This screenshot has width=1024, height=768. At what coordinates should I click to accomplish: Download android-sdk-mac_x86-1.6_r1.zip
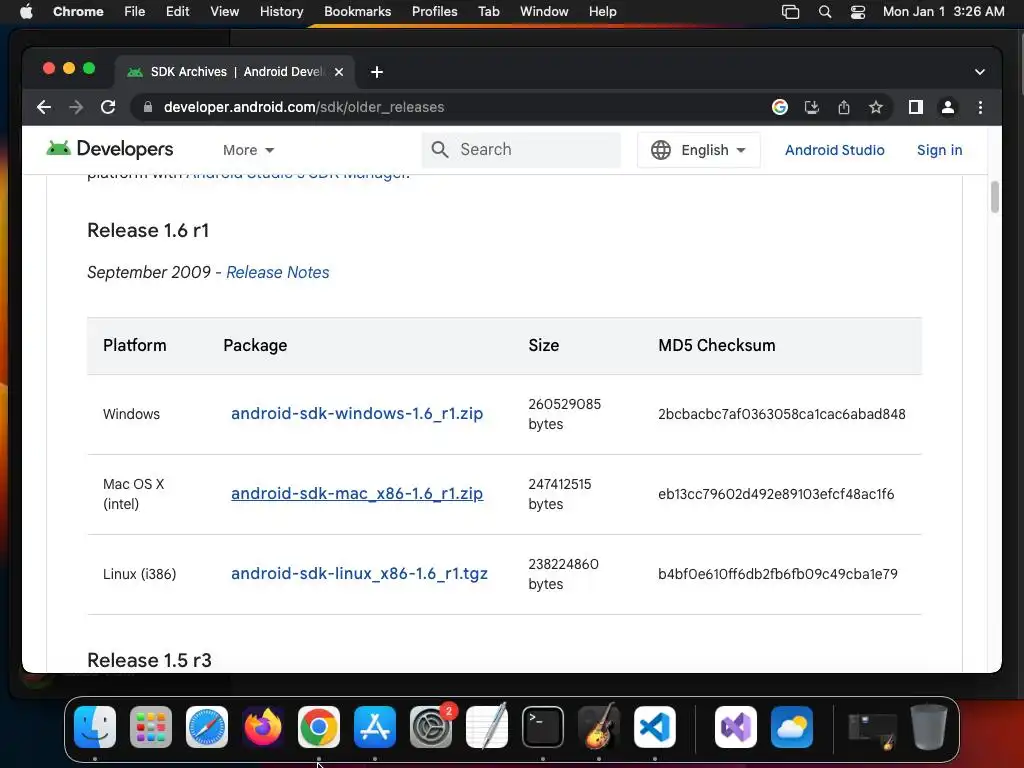coord(357,493)
